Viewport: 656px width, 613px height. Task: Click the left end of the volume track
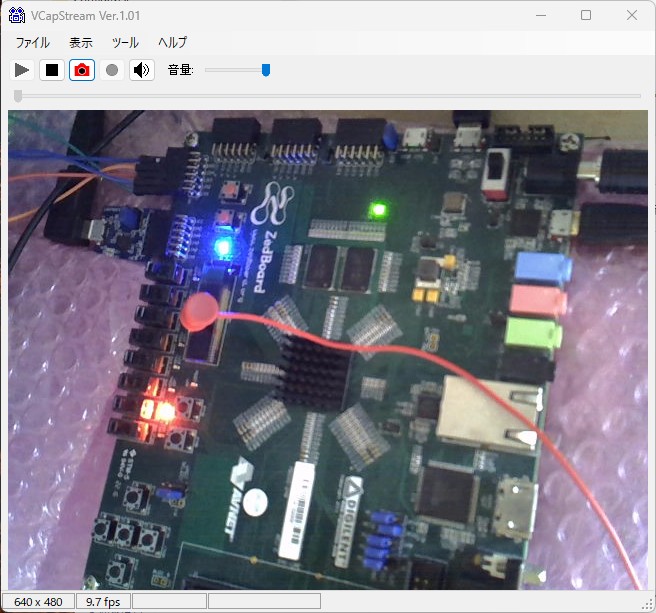(209, 70)
